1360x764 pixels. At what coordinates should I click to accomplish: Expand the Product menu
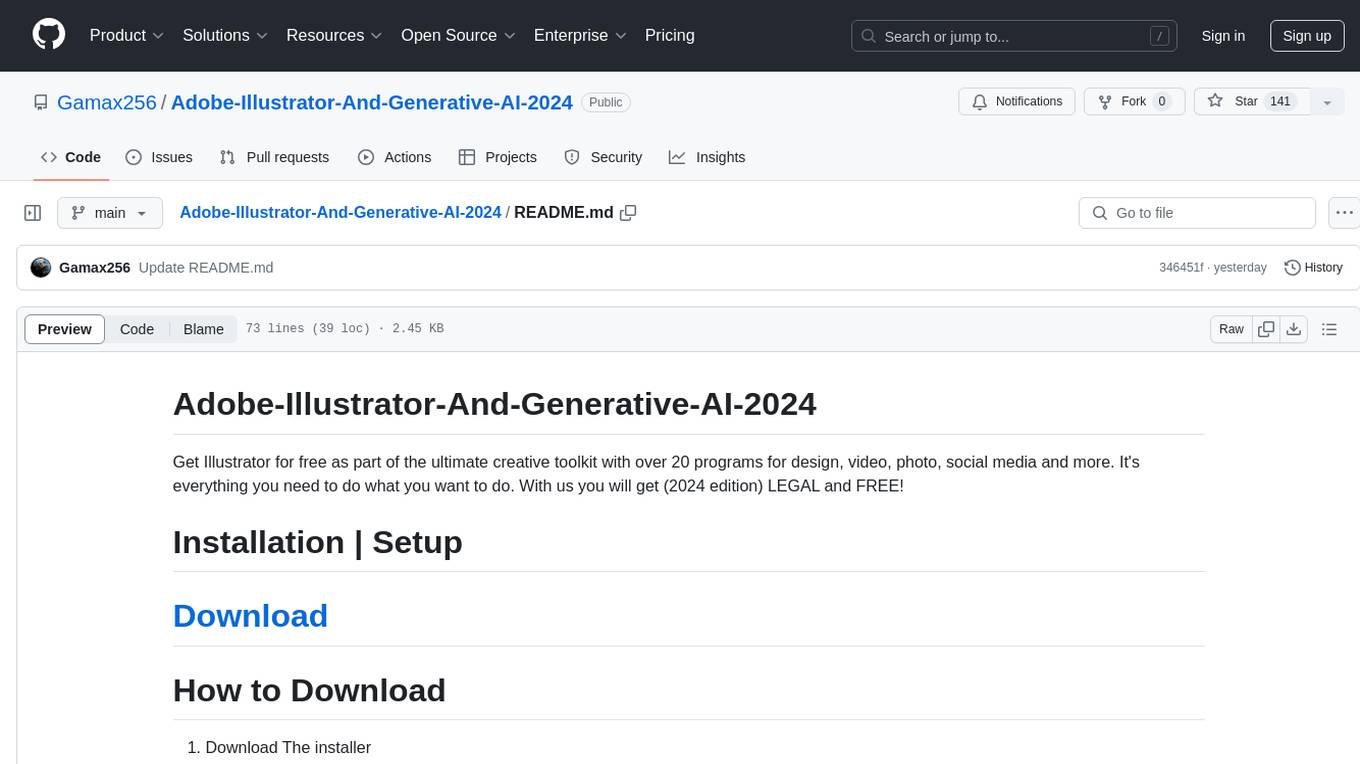click(x=127, y=35)
